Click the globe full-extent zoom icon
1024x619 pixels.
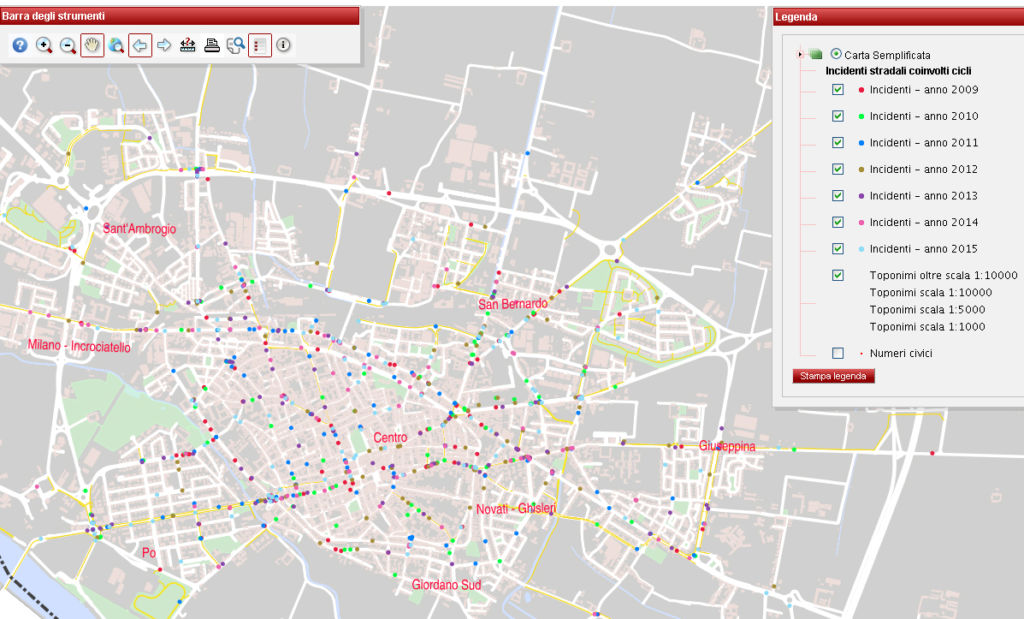click(x=116, y=45)
